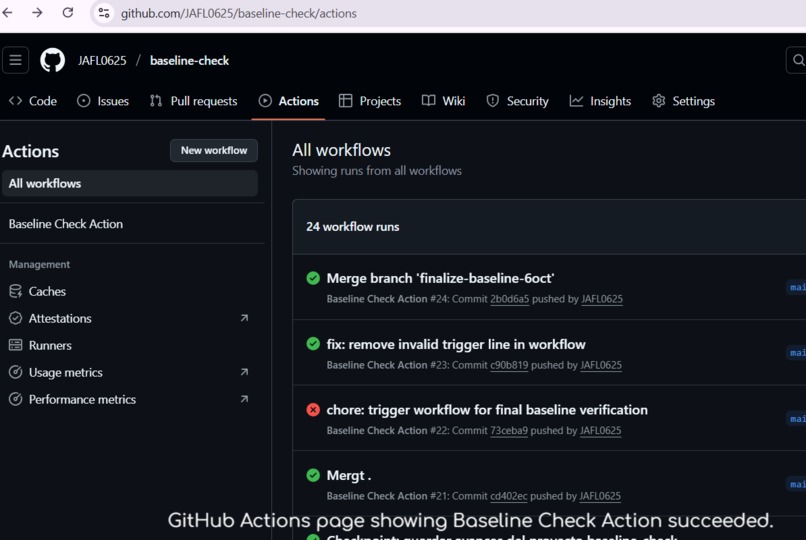Click the '24 workflow runs' heading text
Image resolution: width=806 pixels, height=540 pixels.
coord(353,227)
